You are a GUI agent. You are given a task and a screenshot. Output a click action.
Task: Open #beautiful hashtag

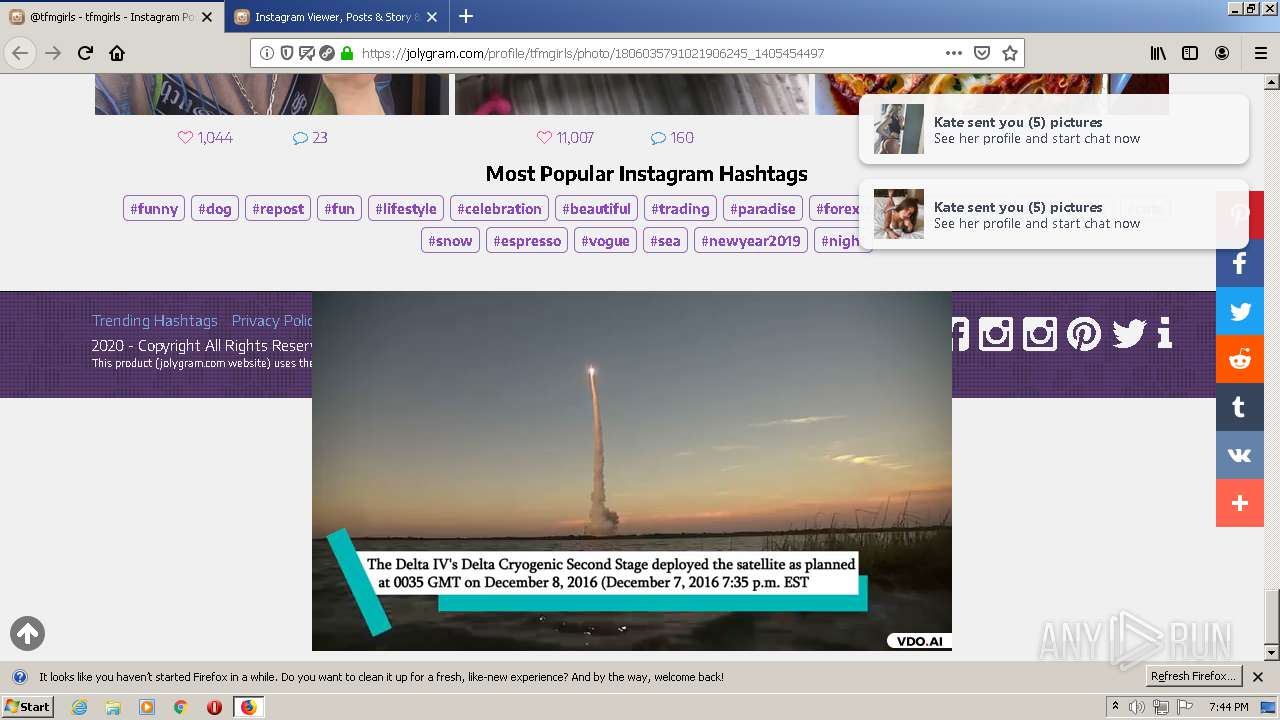pyautogui.click(x=596, y=209)
